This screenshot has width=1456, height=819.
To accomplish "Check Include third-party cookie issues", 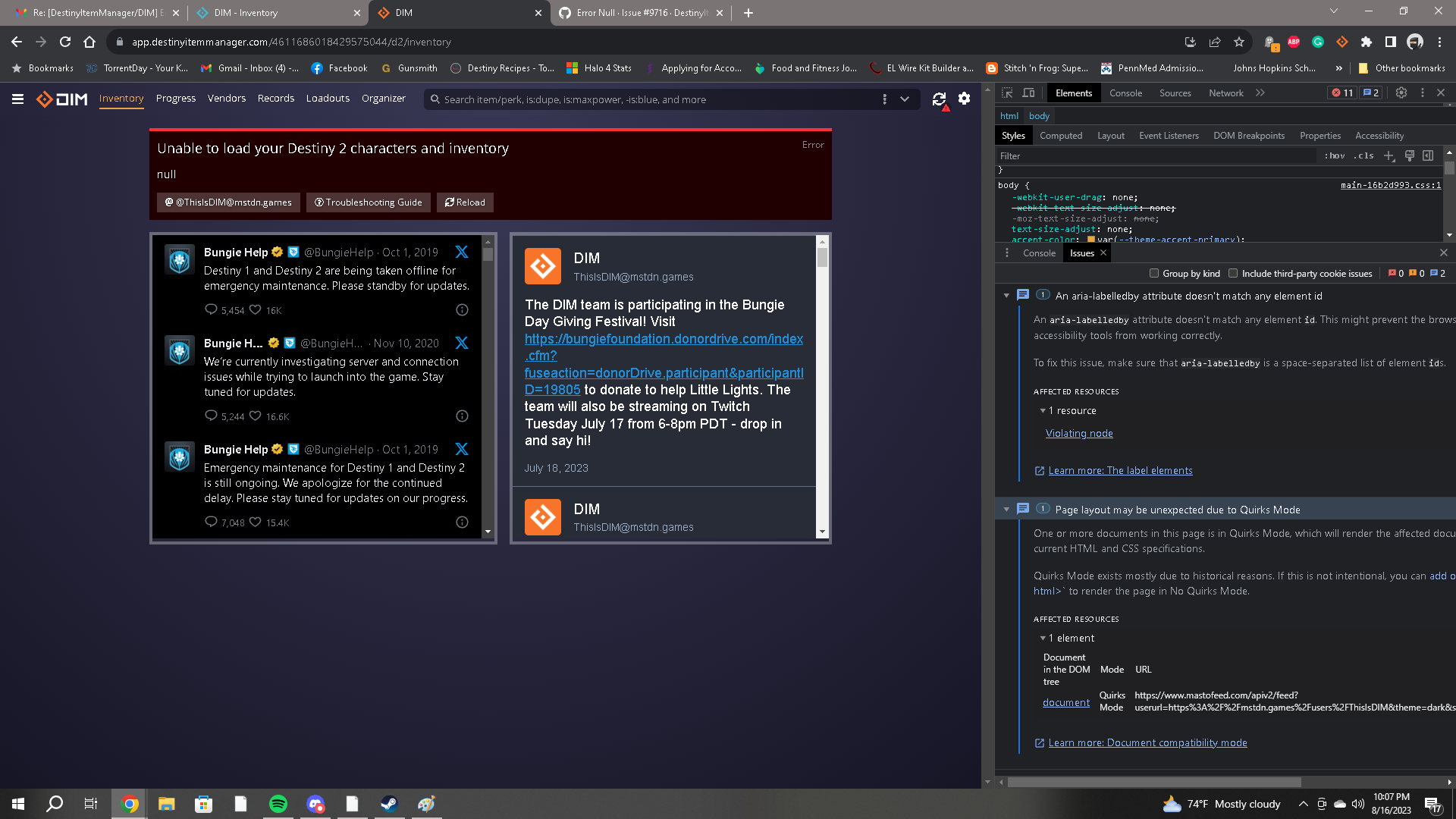I will click(x=1233, y=273).
